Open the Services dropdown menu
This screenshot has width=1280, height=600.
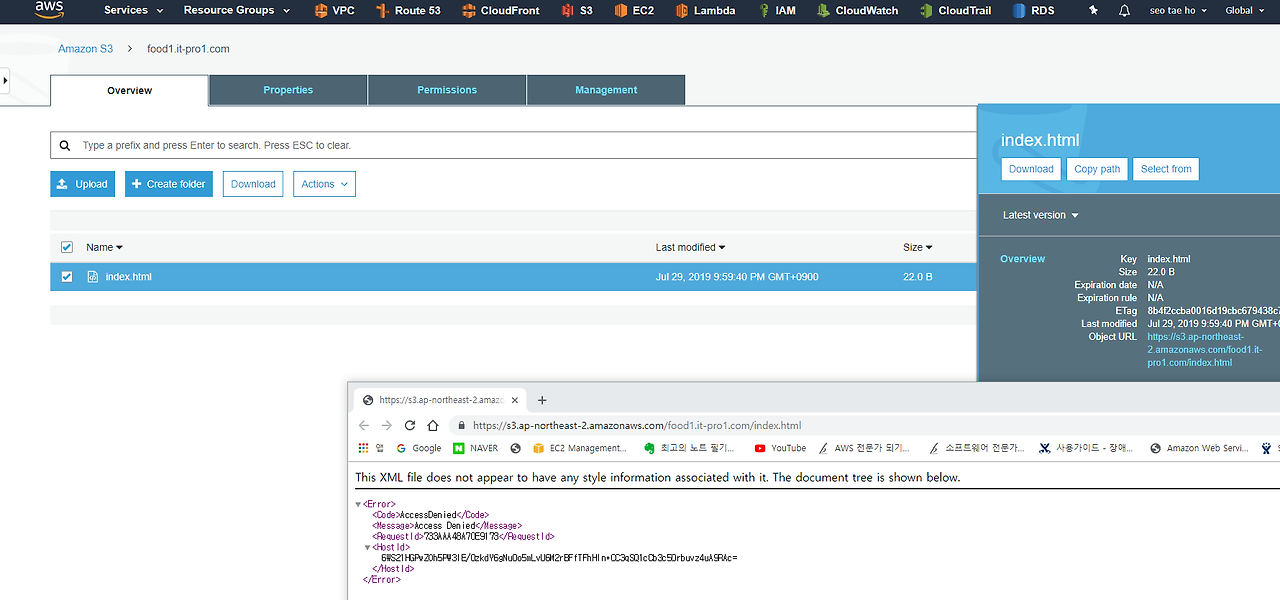pyautogui.click(x=132, y=10)
